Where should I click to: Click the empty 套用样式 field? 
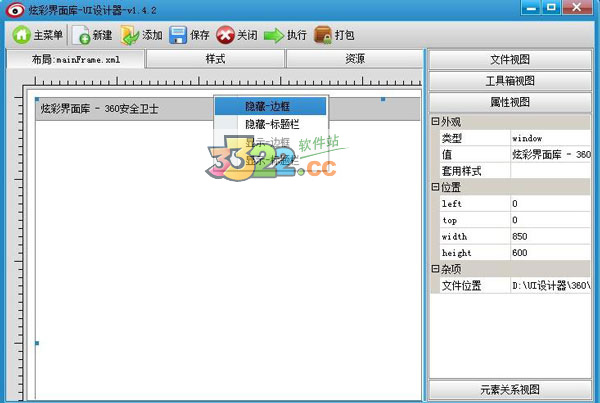(551, 171)
